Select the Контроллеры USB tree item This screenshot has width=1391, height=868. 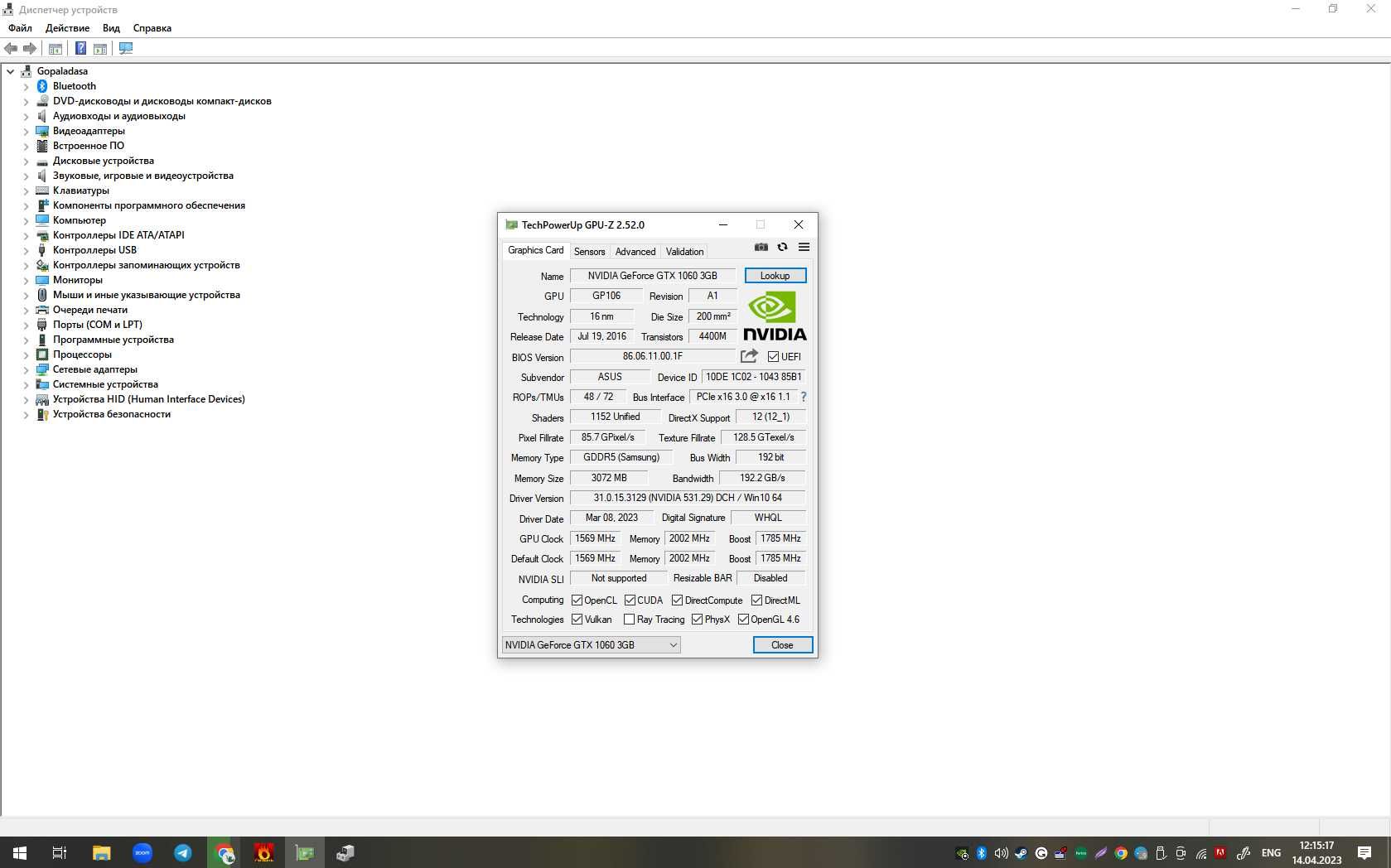tap(94, 250)
